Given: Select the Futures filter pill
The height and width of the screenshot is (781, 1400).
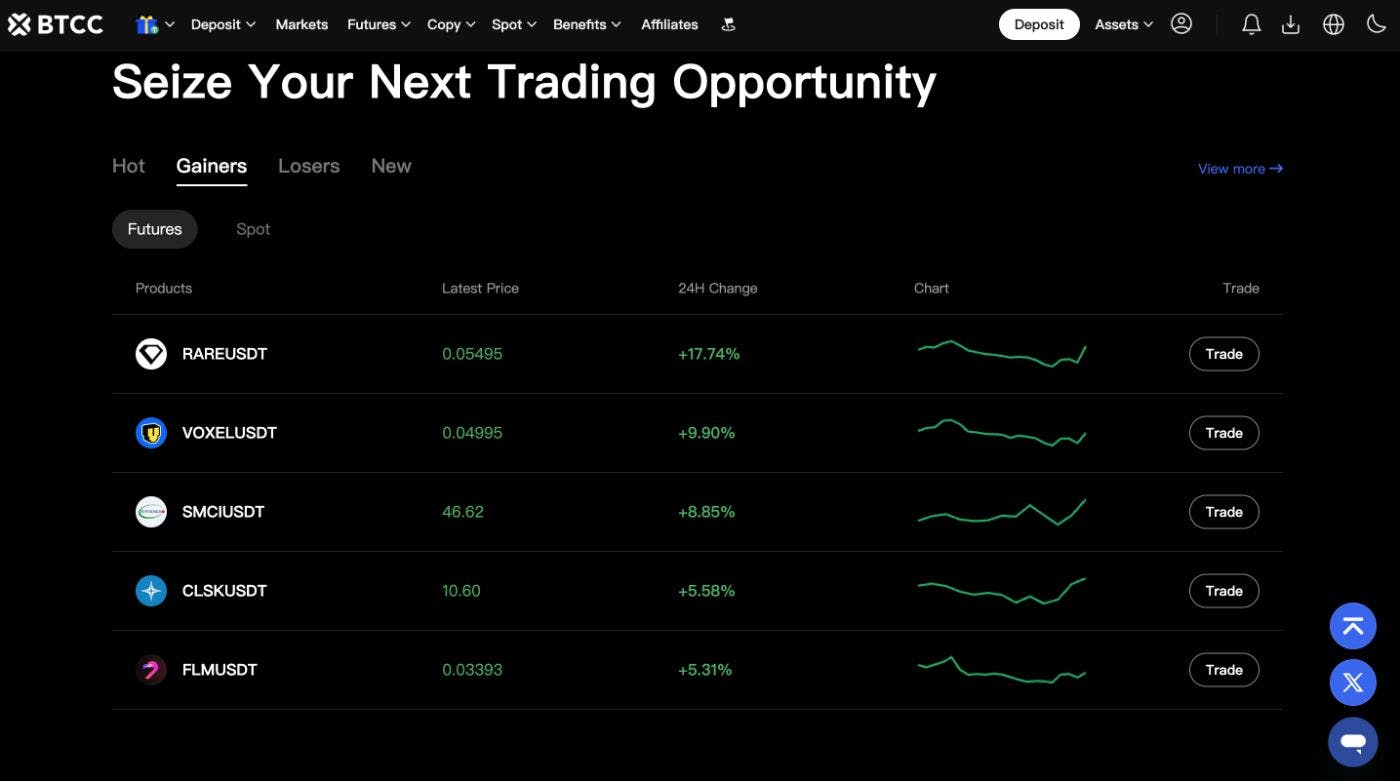Looking at the screenshot, I should click(154, 229).
